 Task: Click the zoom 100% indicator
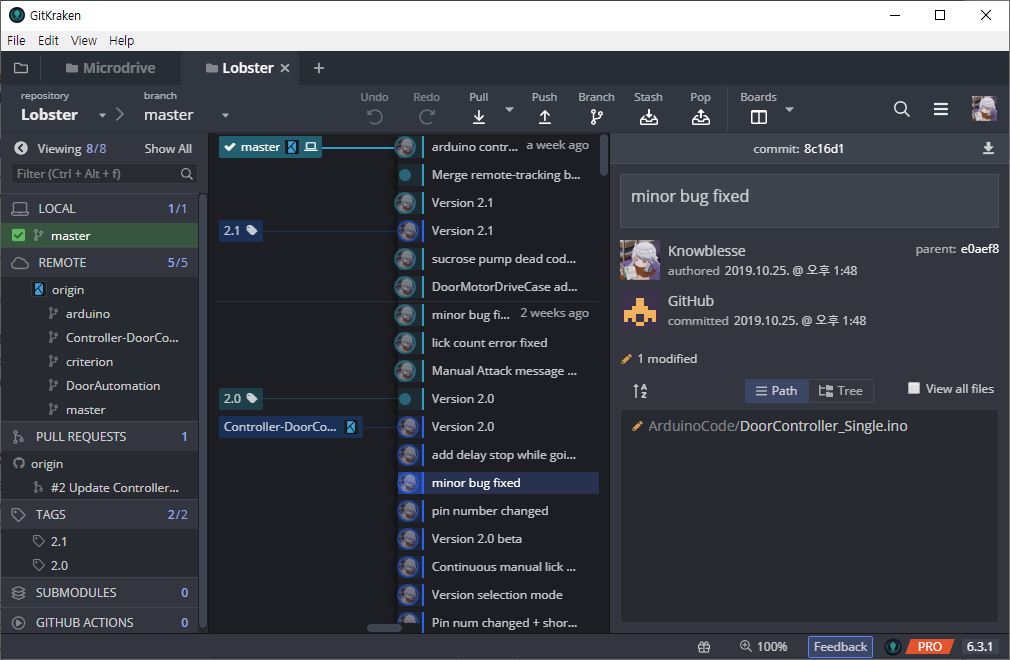coord(764,646)
